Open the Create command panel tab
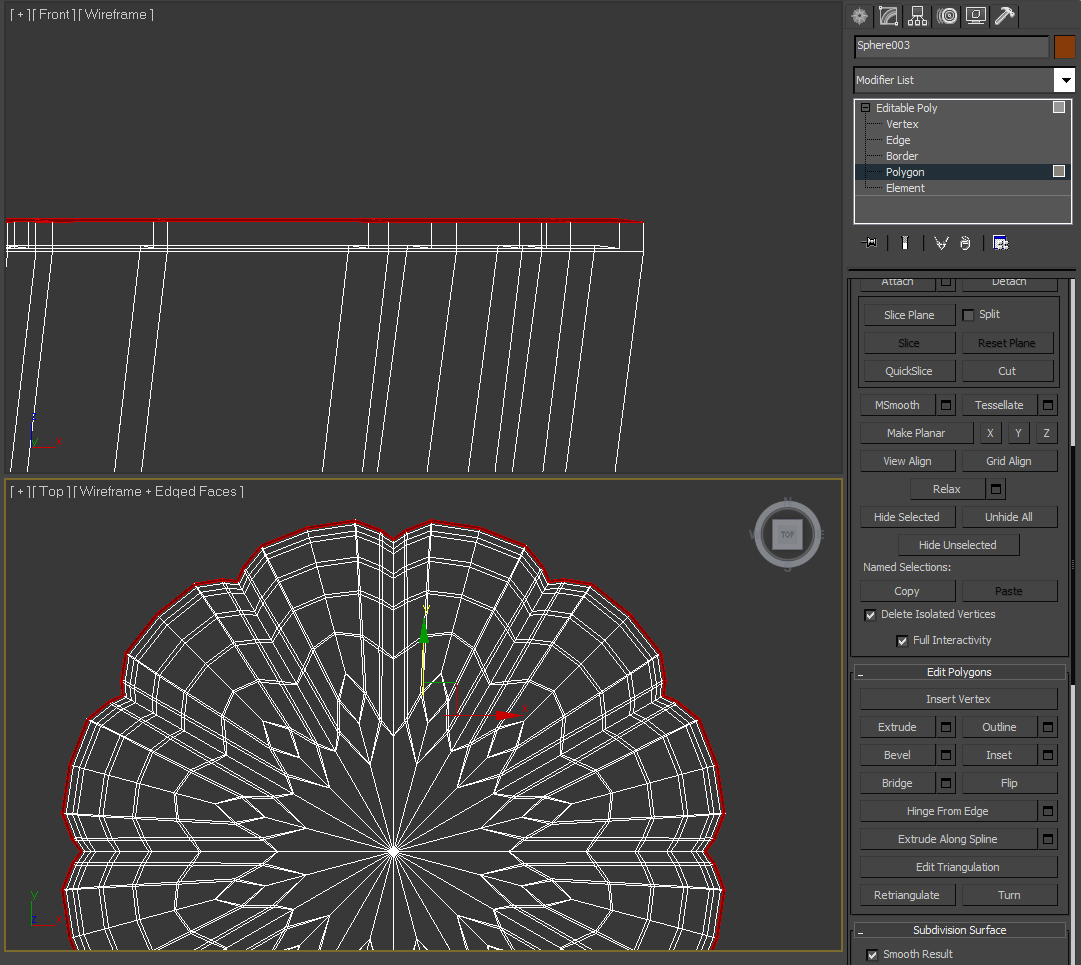Viewport: 1081px width, 965px height. point(860,16)
